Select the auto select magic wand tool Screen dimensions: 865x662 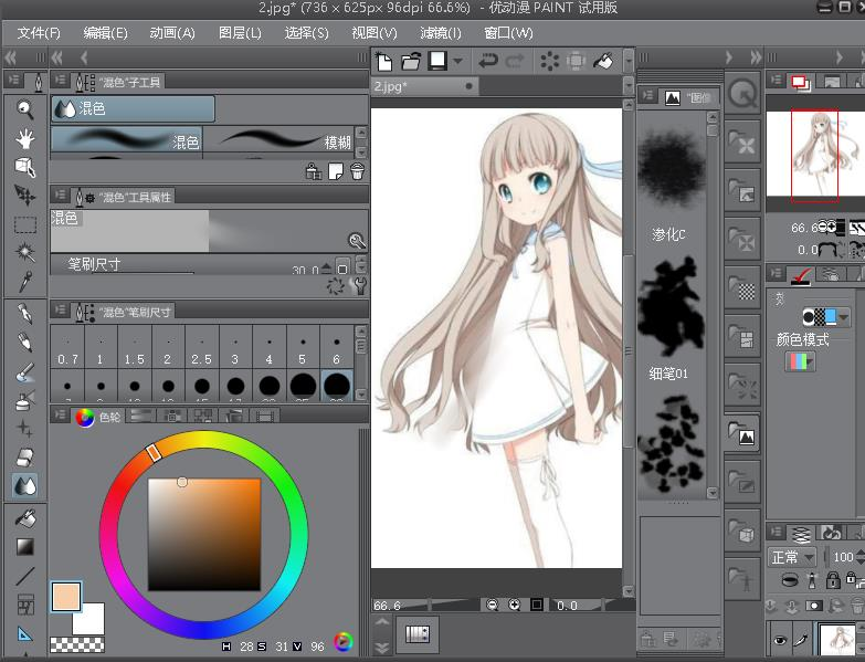click(x=25, y=253)
